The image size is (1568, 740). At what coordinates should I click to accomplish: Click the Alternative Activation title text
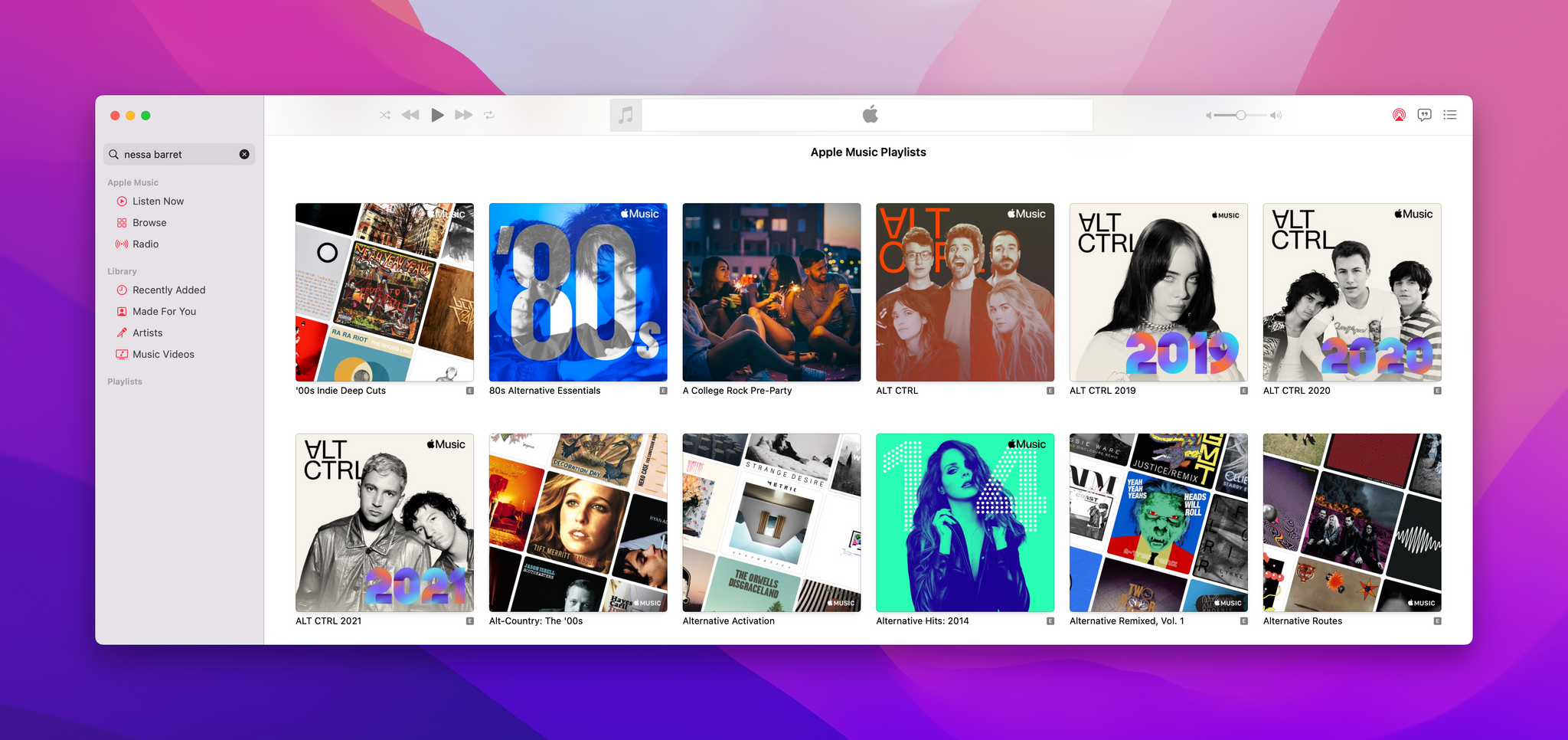(x=729, y=621)
